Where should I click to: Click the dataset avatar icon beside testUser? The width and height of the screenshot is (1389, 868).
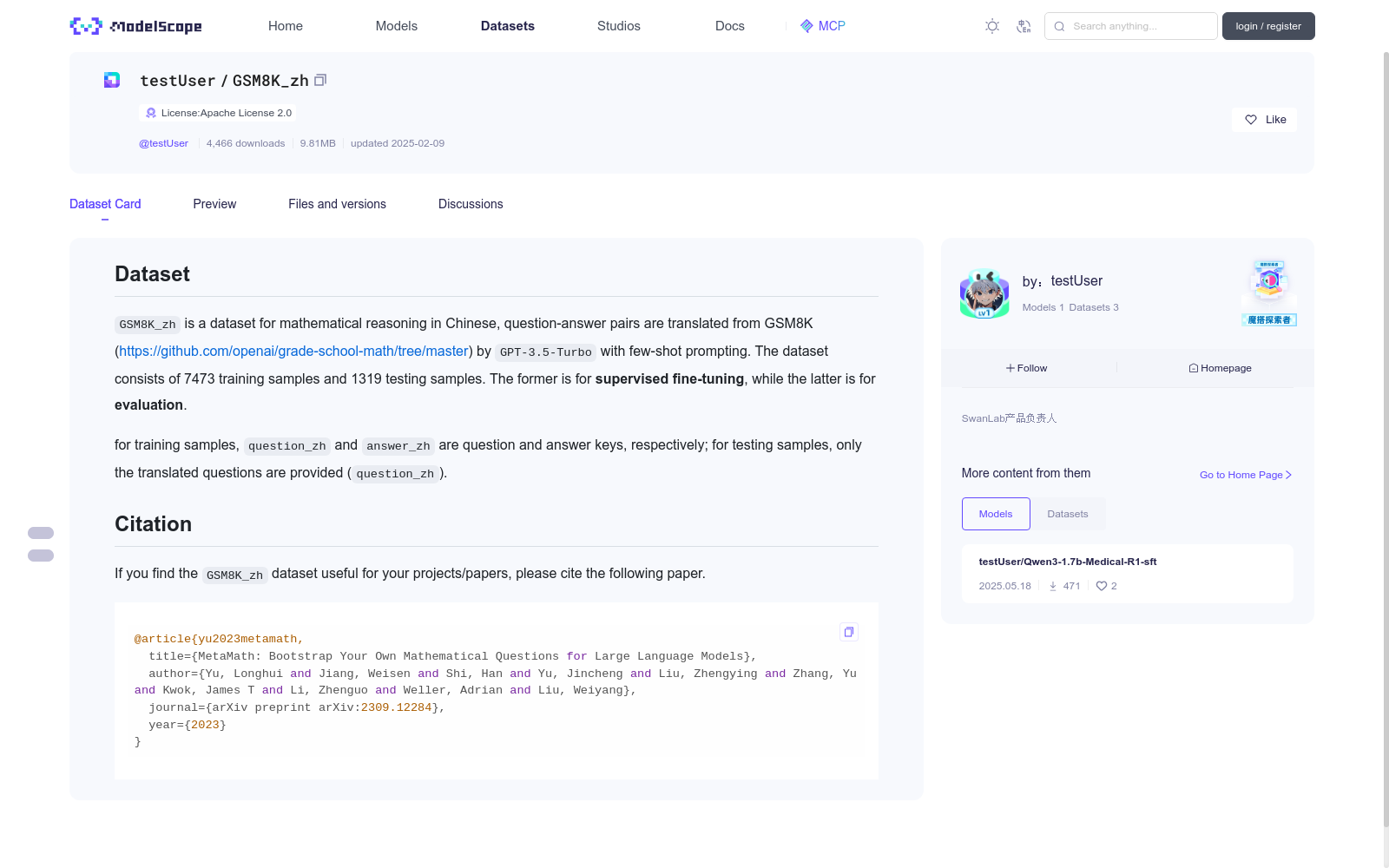tap(112, 80)
